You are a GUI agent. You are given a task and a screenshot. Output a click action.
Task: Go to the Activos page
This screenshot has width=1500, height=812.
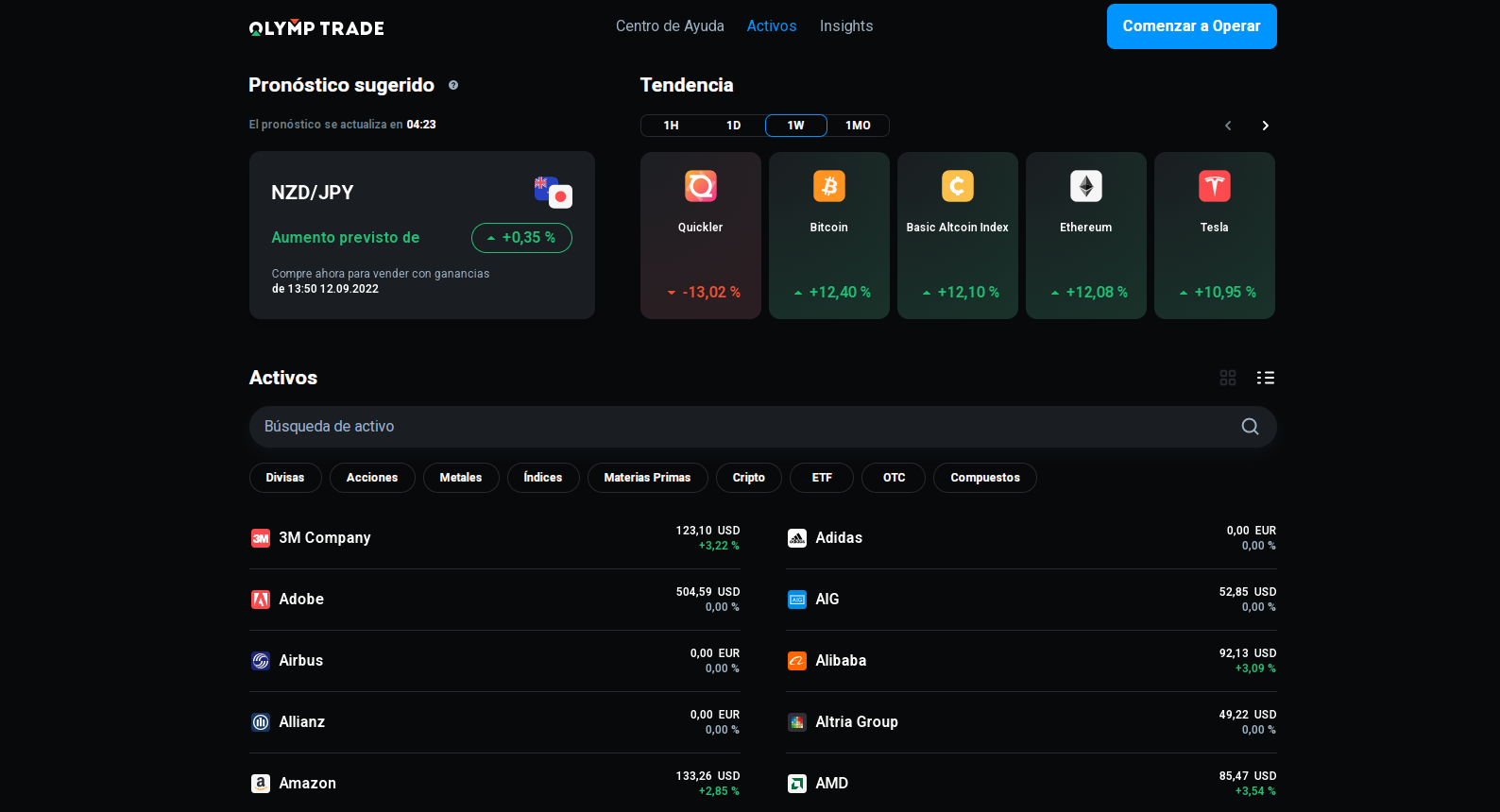pyautogui.click(x=772, y=26)
